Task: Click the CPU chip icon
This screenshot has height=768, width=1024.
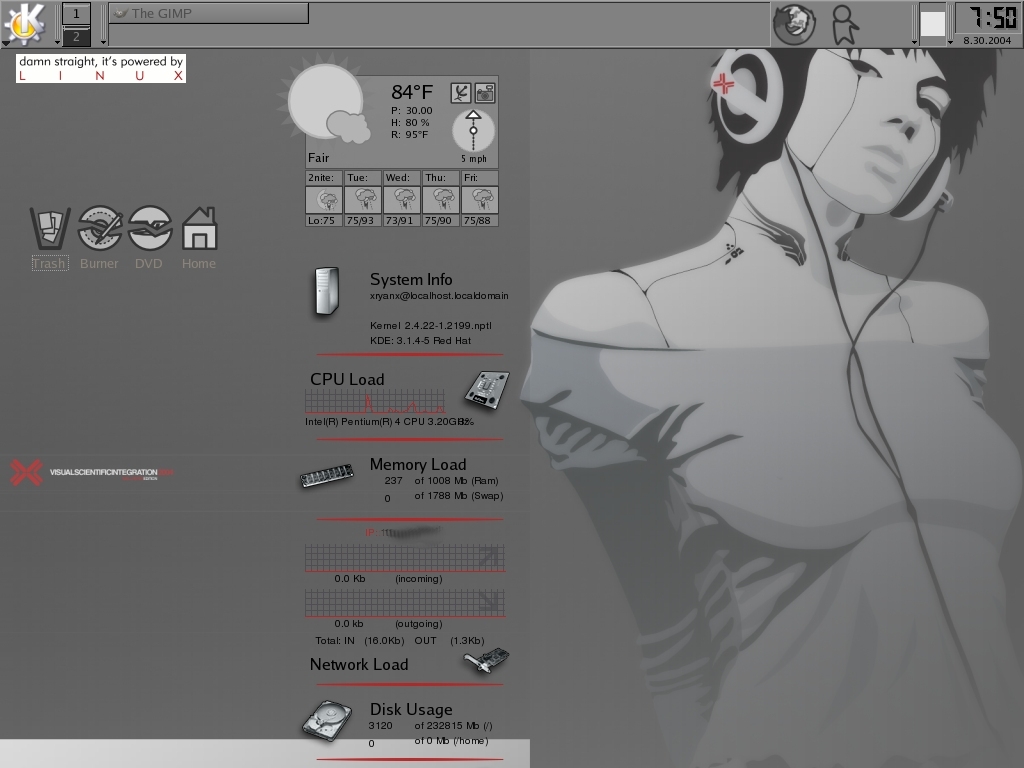Action: coord(487,390)
